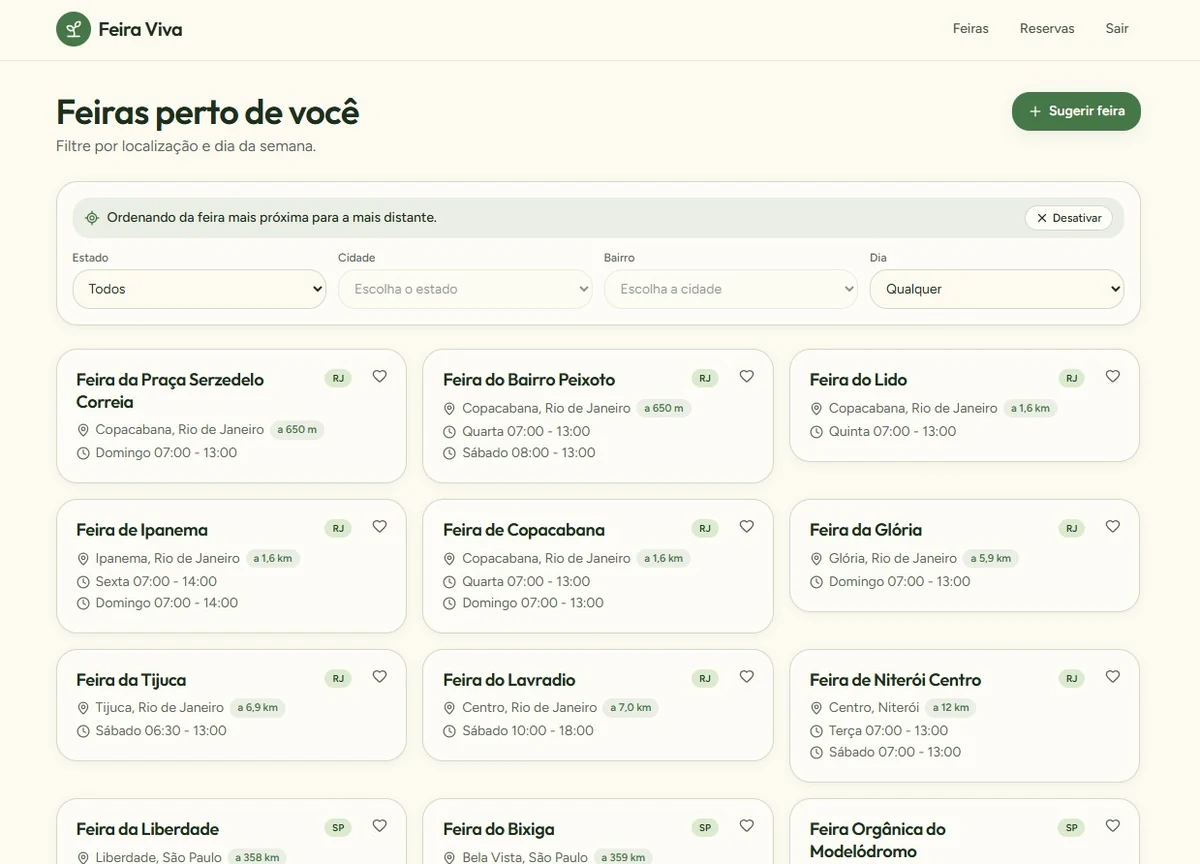Open Feira de Copacabana card title
The image size is (1200, 864).
(x=524, y=530)
